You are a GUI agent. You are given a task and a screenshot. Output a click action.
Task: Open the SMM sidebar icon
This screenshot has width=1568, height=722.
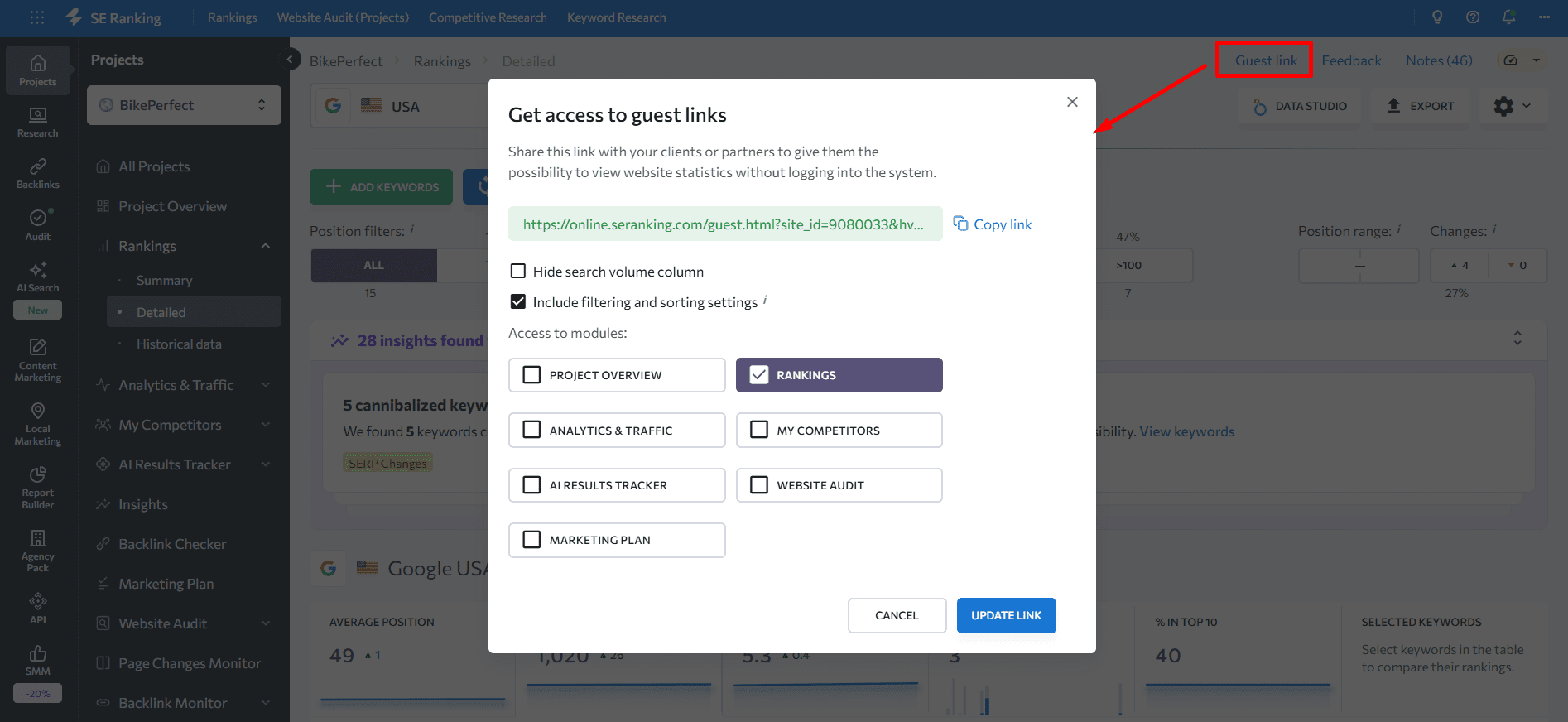click(x=38, y=660)
